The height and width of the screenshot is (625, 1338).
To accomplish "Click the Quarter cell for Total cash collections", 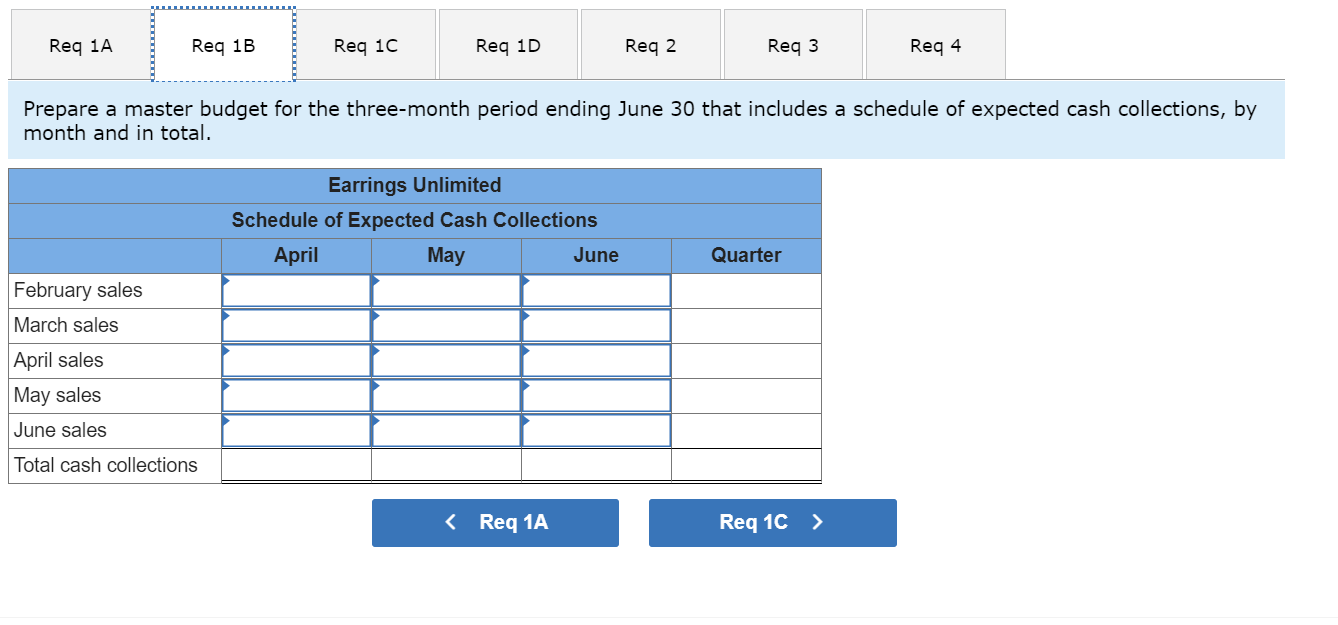I will click(x=745, y=464).
